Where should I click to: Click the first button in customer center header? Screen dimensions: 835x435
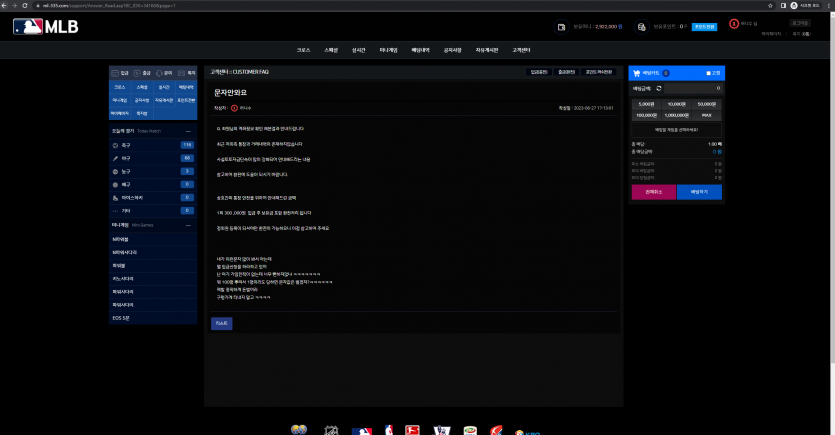pos(539,72)
